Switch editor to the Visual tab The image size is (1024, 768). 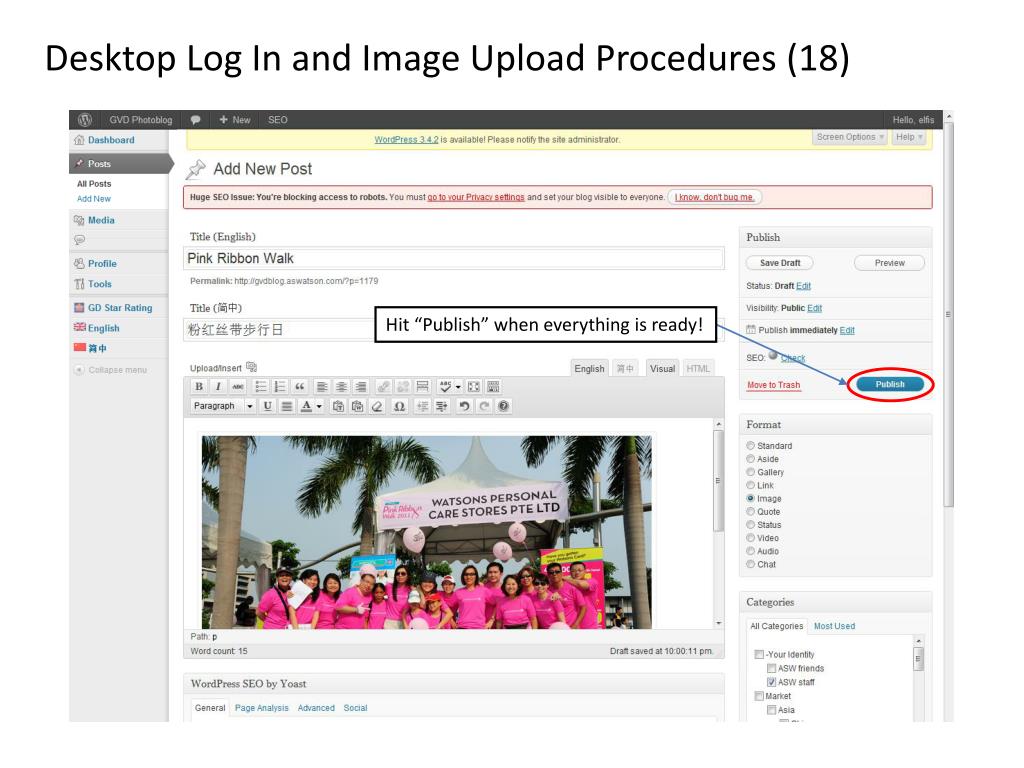662,368
